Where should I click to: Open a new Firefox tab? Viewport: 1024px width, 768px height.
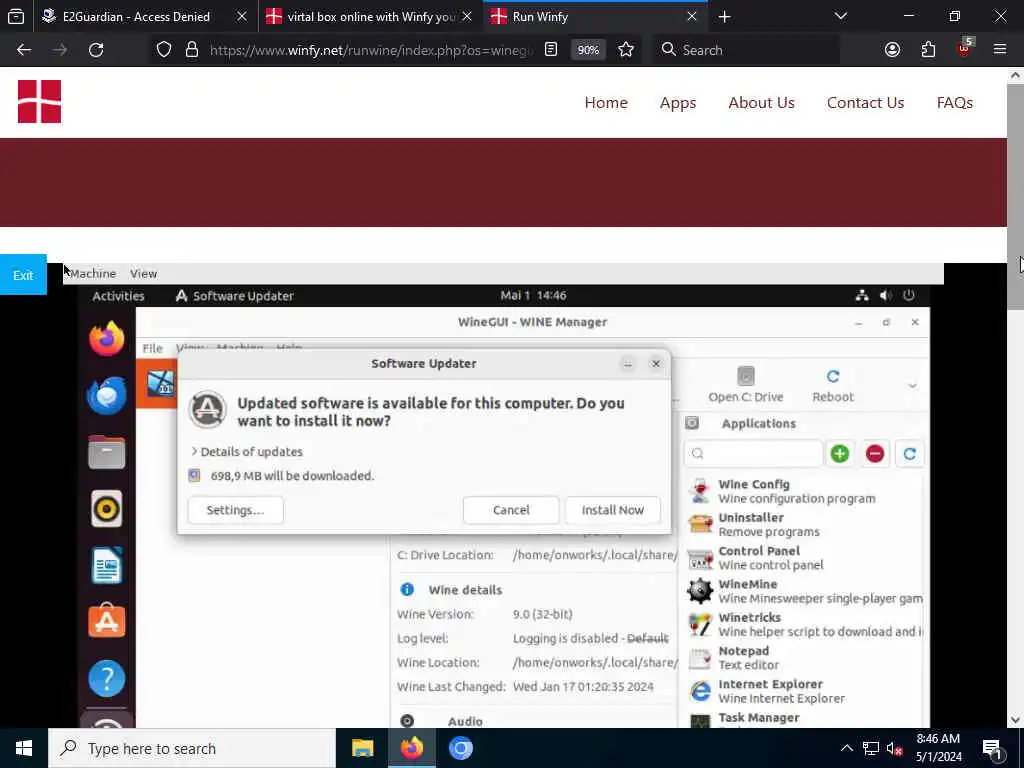724,16
